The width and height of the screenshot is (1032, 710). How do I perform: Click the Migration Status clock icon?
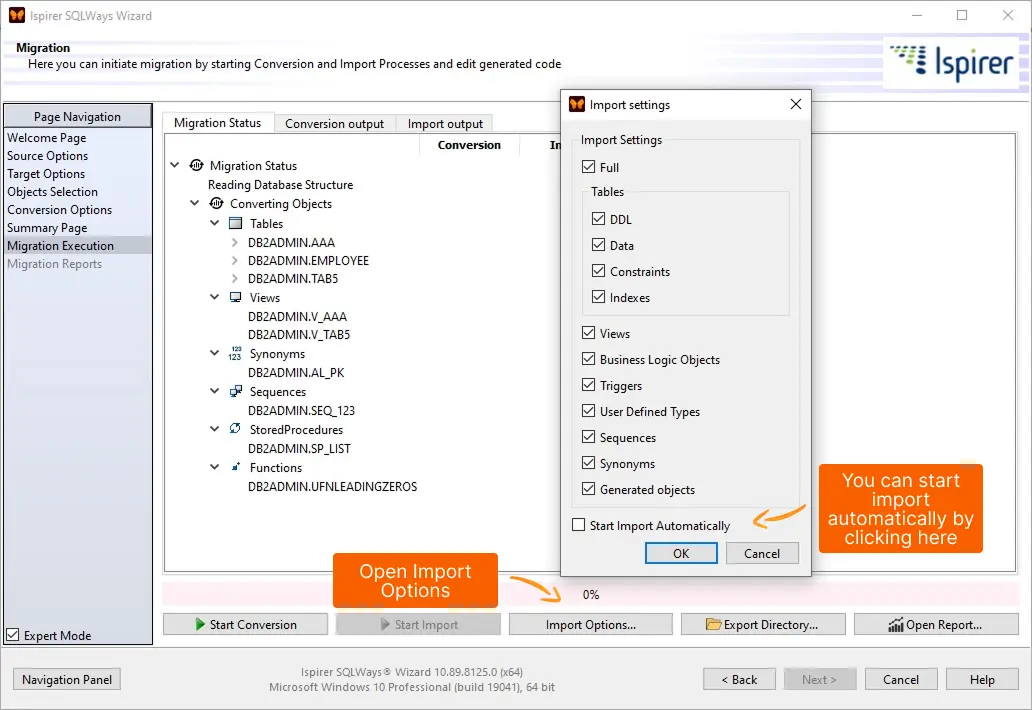click(x=196, y=165)
